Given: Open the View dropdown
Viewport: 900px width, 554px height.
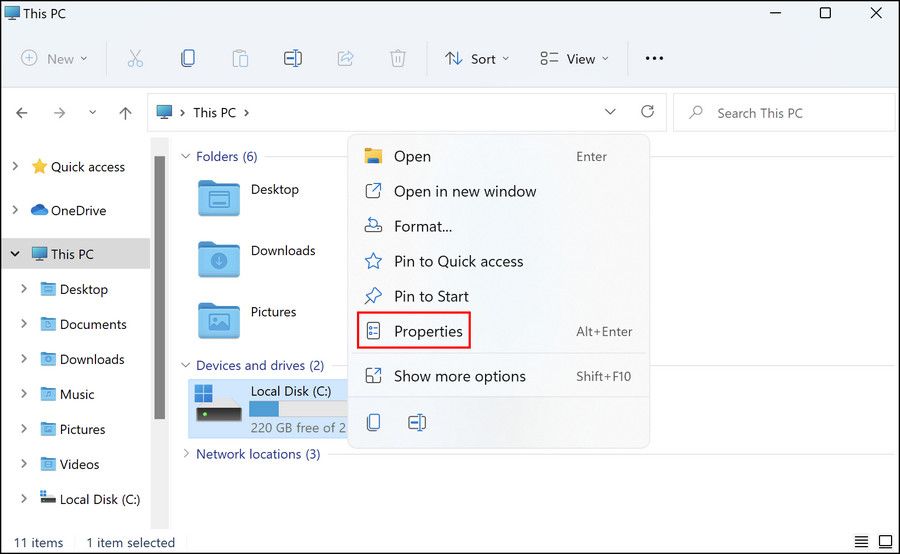Looking at the screenshot, I should coord(574,59).
